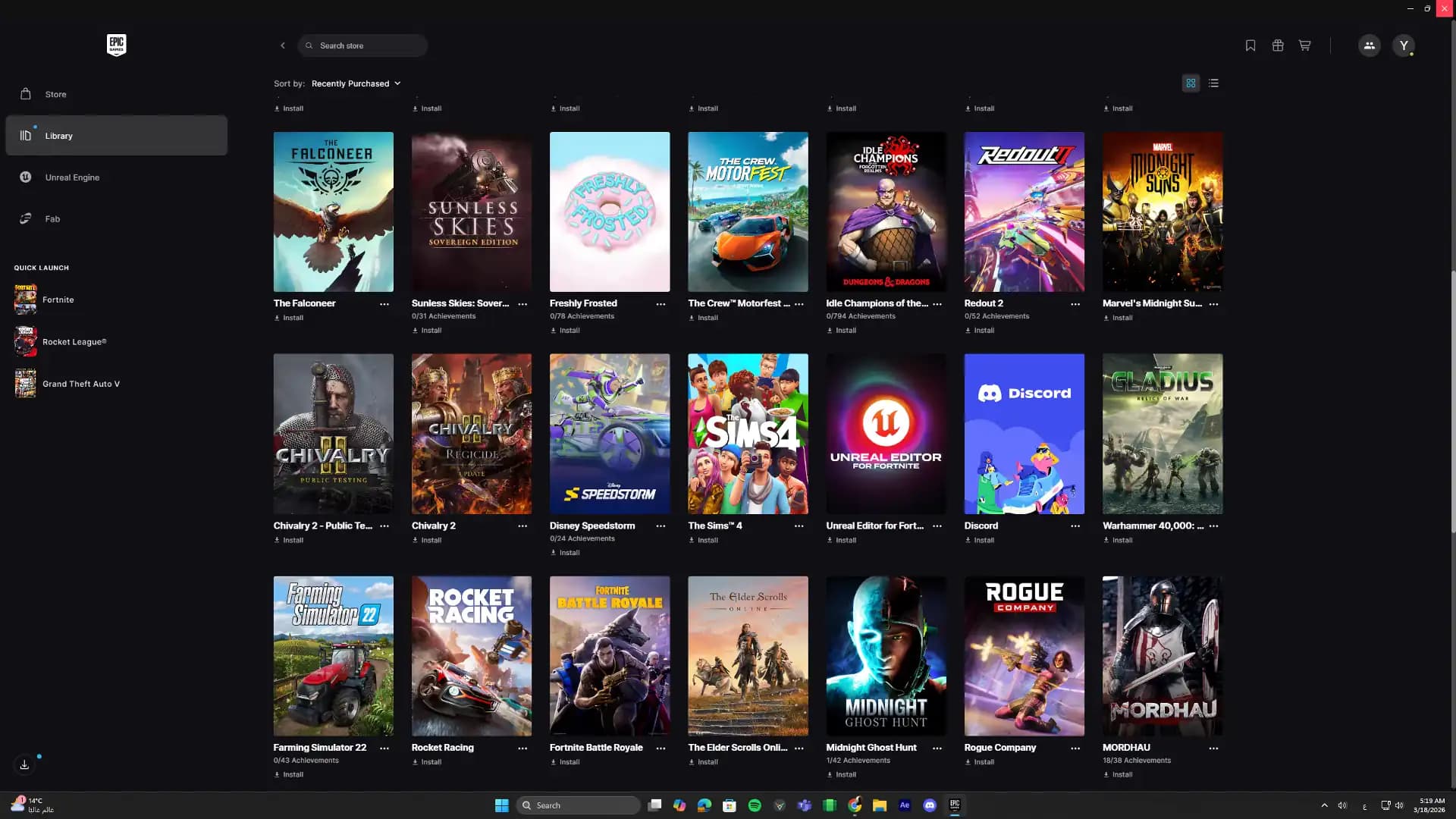Image resolution: width=1456 pixels, height=819 pixels.
Task: Open options menu for MORDHAU
Action: 1213,748
